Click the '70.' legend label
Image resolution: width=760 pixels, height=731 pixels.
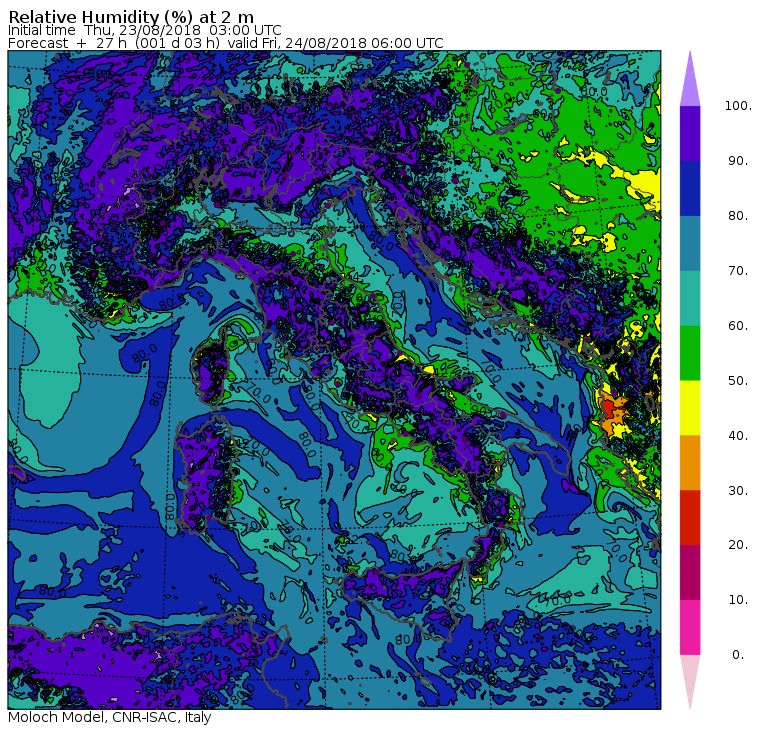[x=738, y=270]
